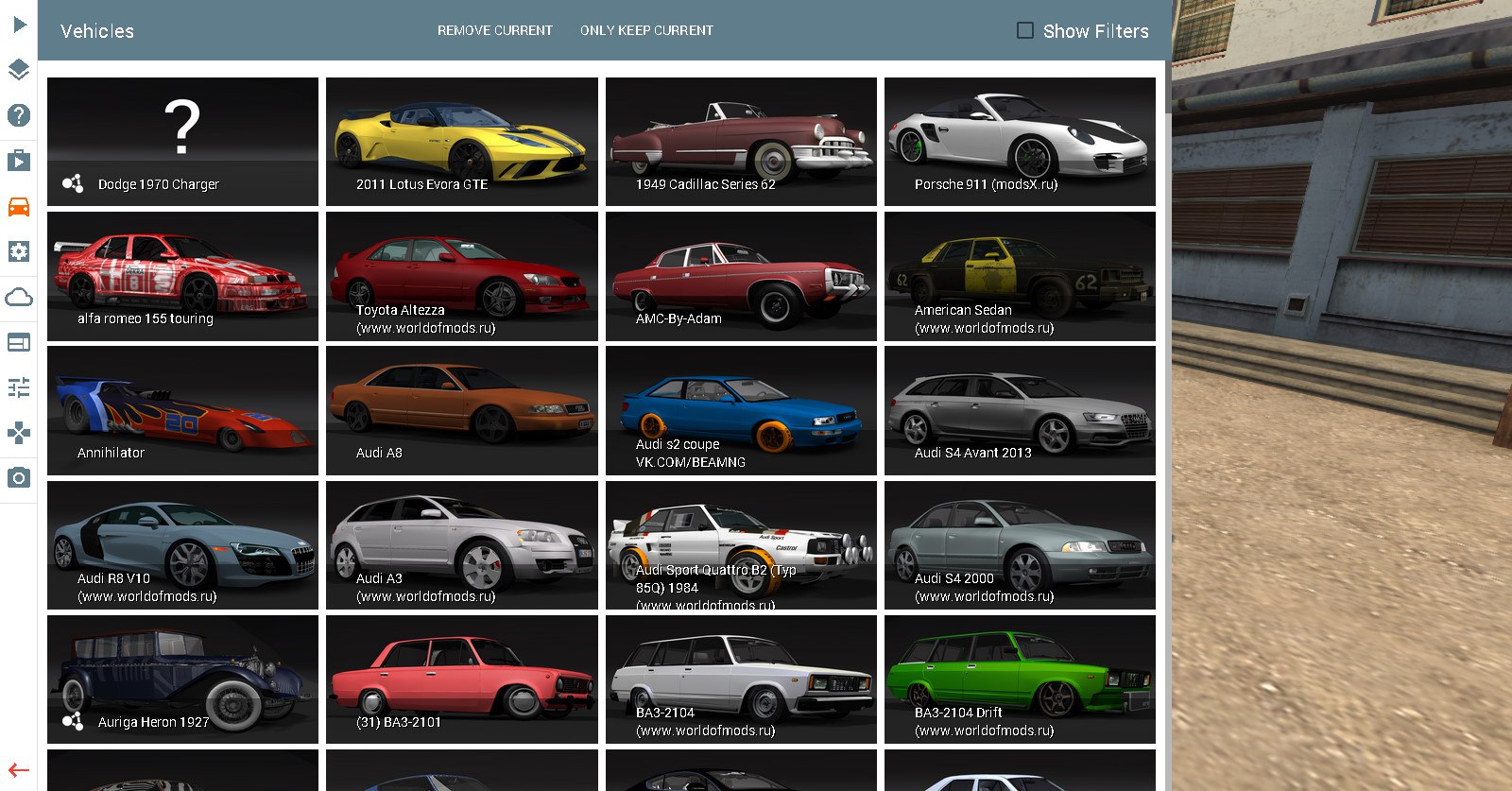This screenshot has width=1512, height=791.
Task: Choose the Toyota Altezza thumbnail
Action: coord(462,276)
